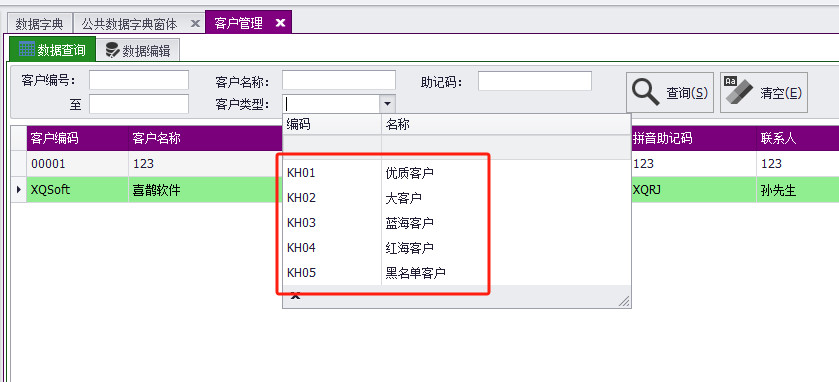Select KH02 大客户 in dropdown list

(x=456, y=198)
